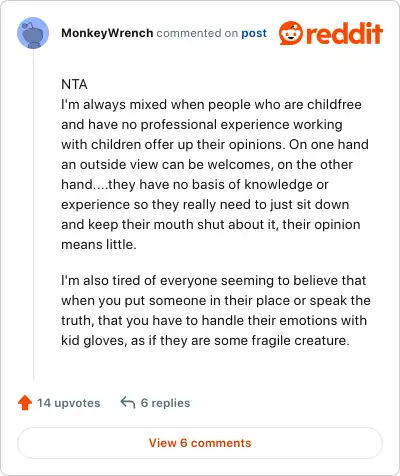Click the "6 replies" label

point(165,403)
